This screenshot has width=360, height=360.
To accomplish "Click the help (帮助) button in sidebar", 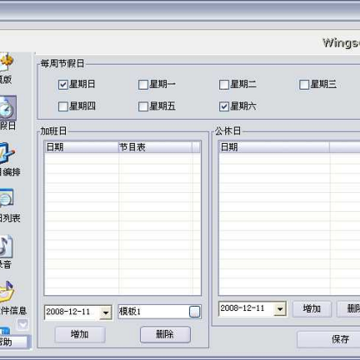I will point(14,342).
